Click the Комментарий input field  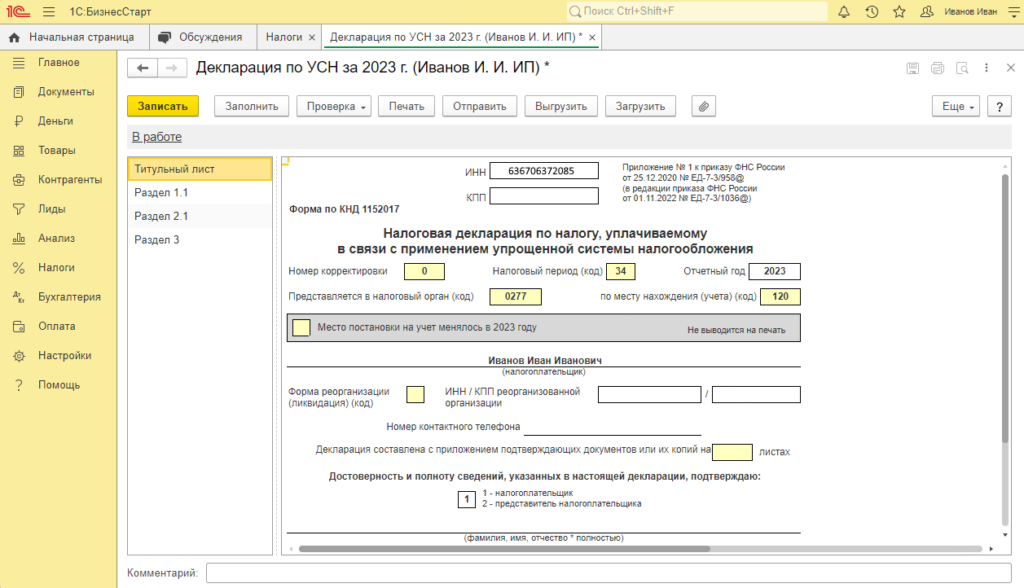tap(609, 573)
